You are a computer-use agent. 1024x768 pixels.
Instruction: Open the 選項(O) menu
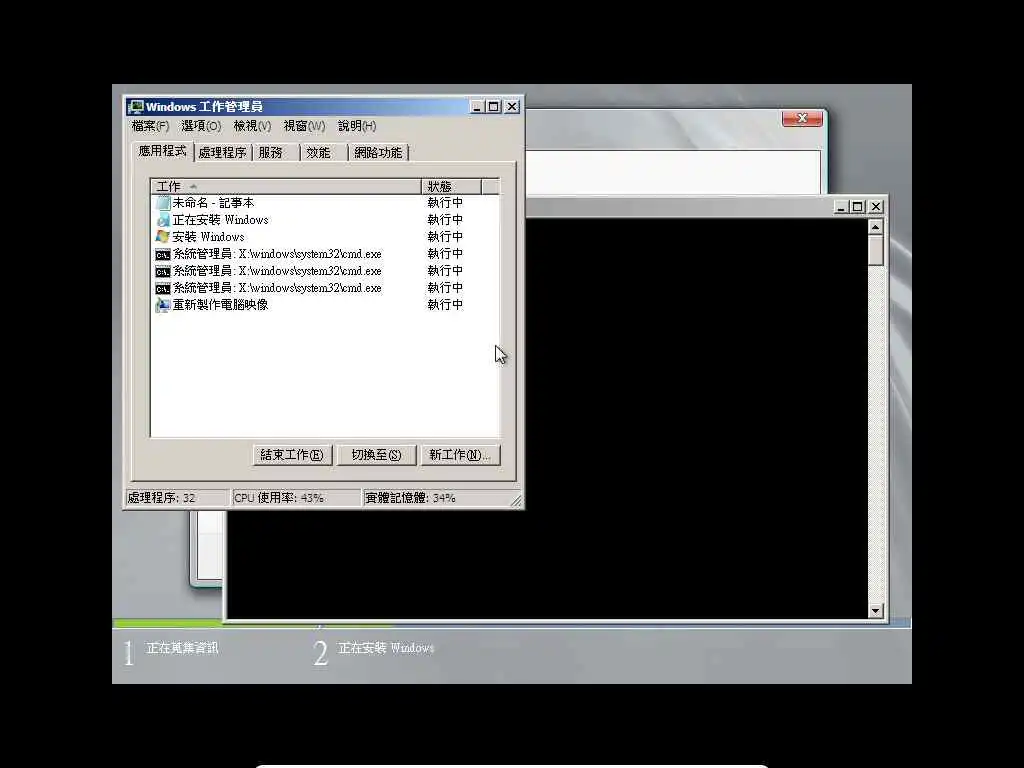[x=201, y=126]
